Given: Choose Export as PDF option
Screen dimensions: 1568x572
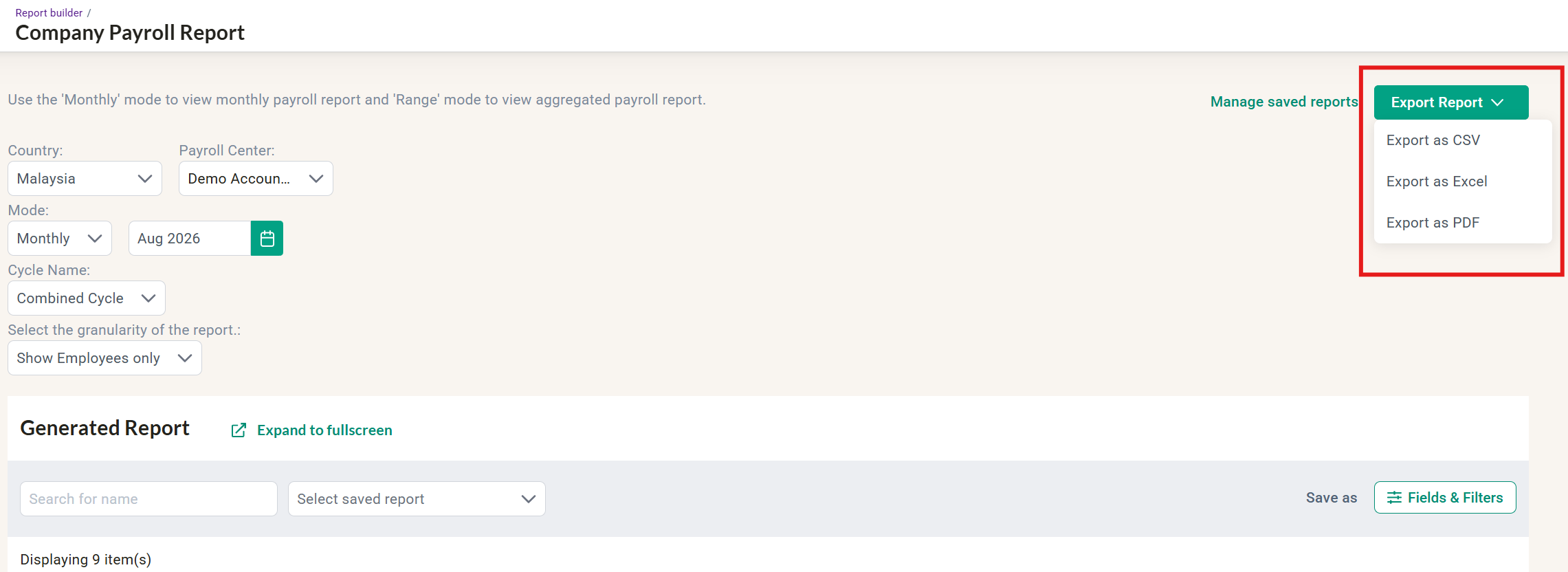Looking at the screenshot, I should point(1433,223).
